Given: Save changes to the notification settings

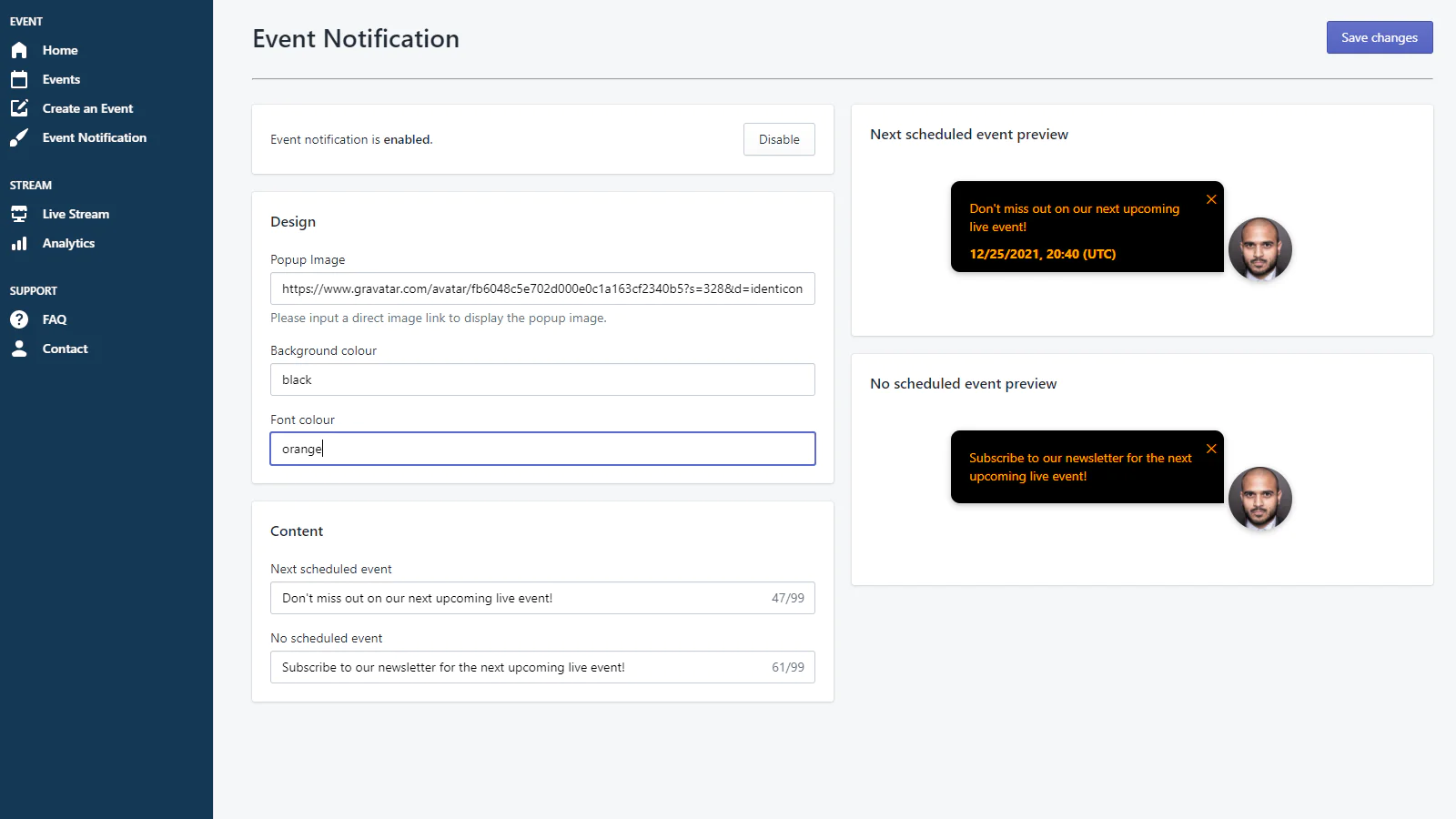Looking at the screenshot, I should pyautogui.click(x=1379, y=37).
